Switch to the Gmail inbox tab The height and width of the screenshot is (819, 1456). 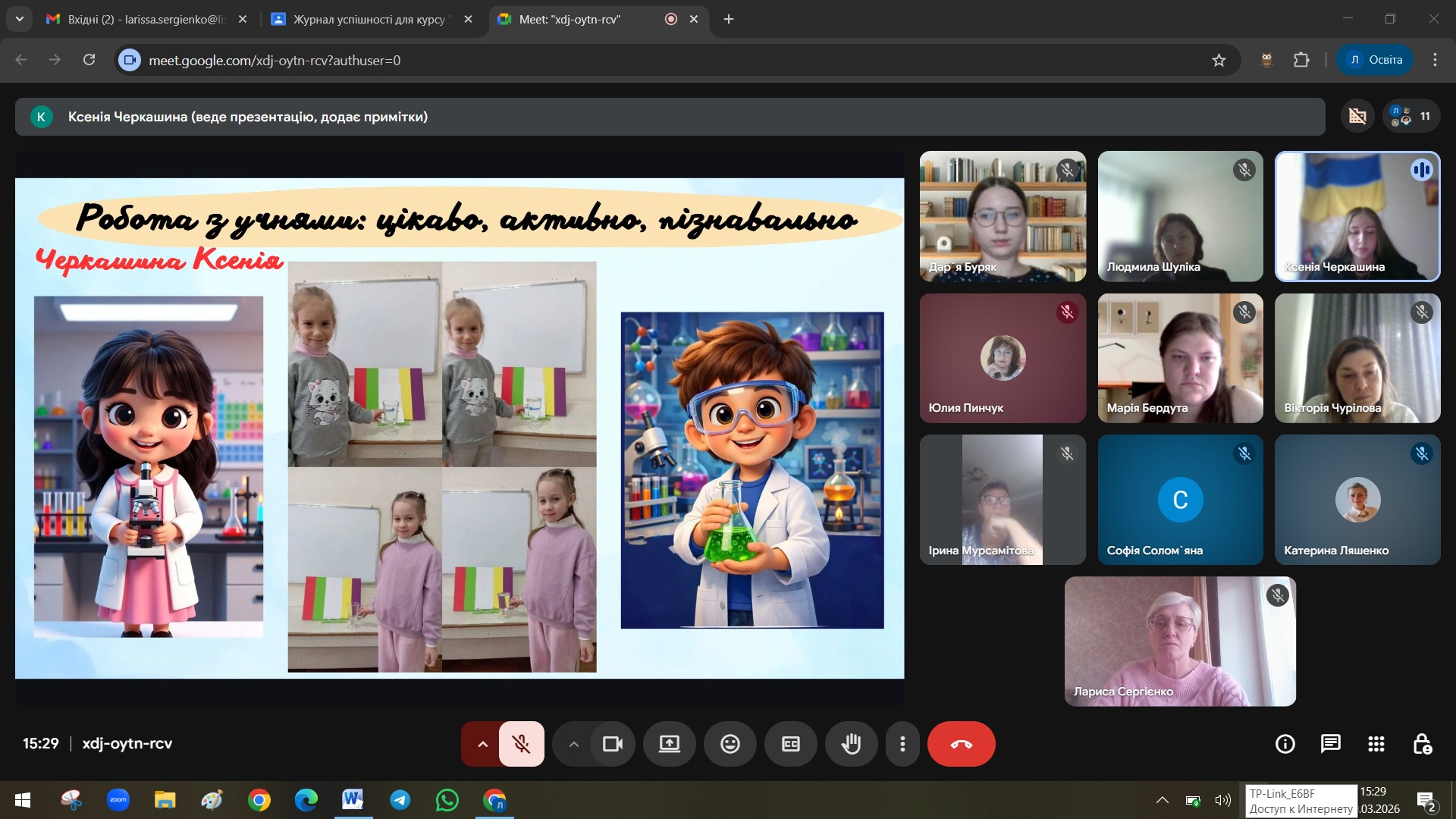coord(144,20)
